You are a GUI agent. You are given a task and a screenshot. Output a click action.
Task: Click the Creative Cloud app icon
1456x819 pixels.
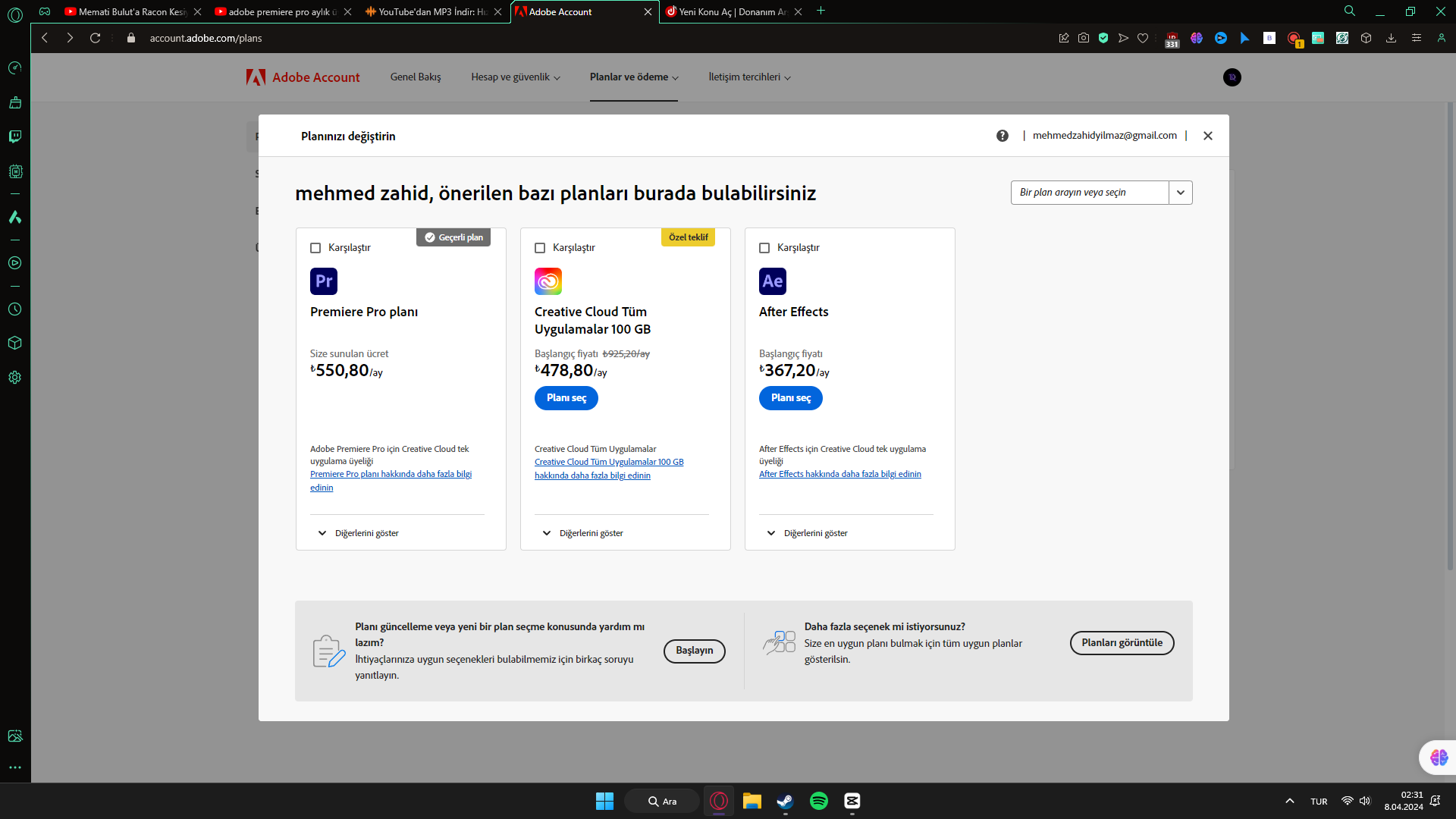click(548, 281)
